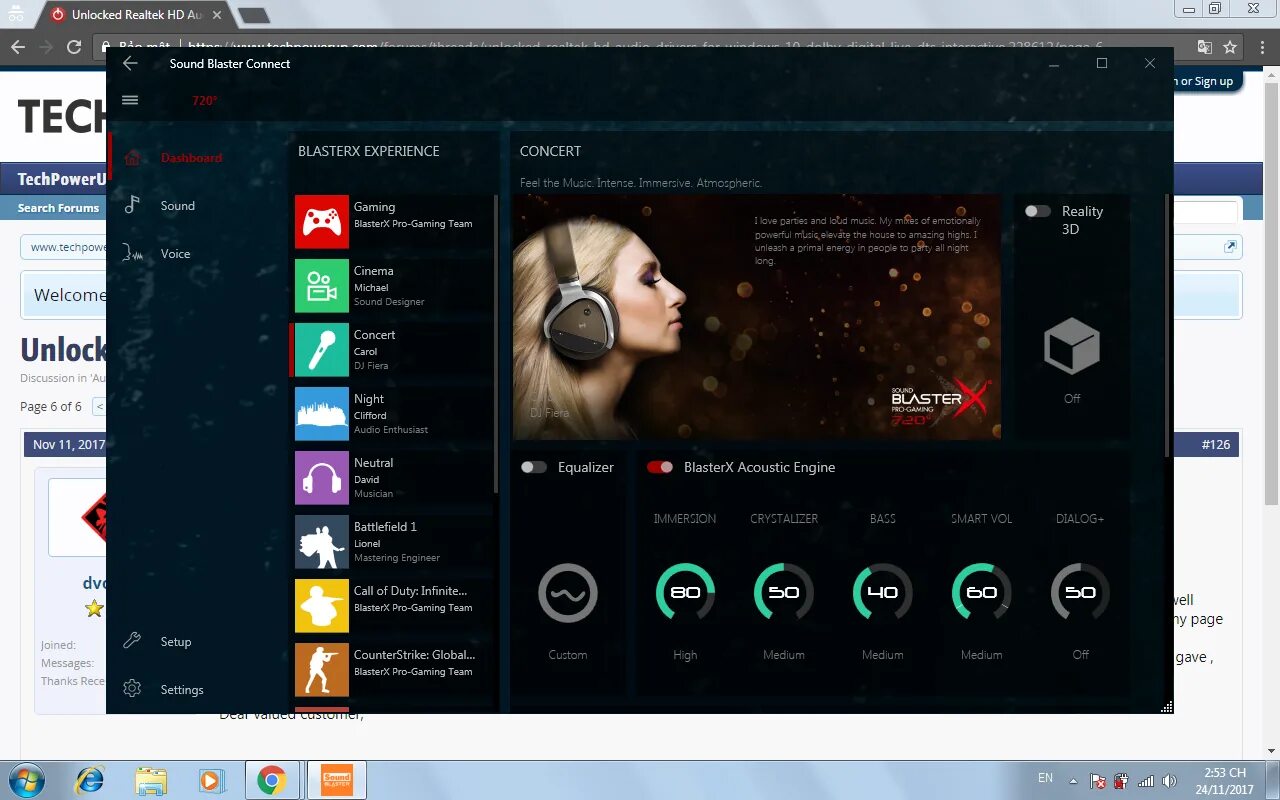
Task: Open the Dashboard menu item
Action: [x=191, y=158]
